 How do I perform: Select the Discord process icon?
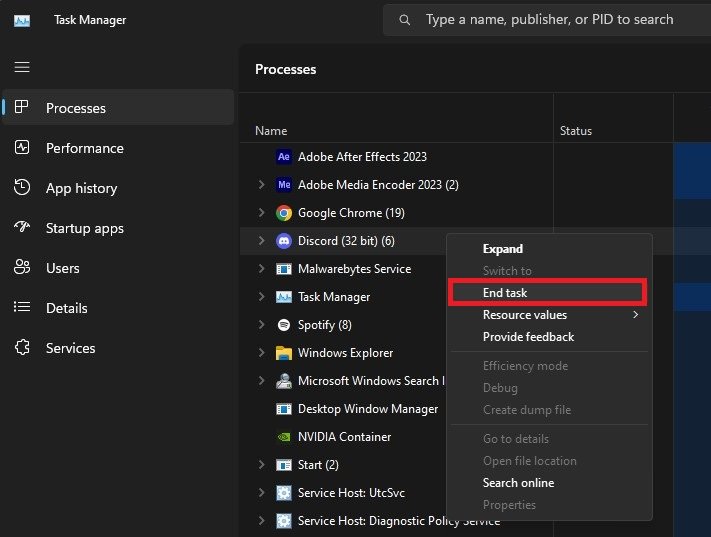[284, 241]
